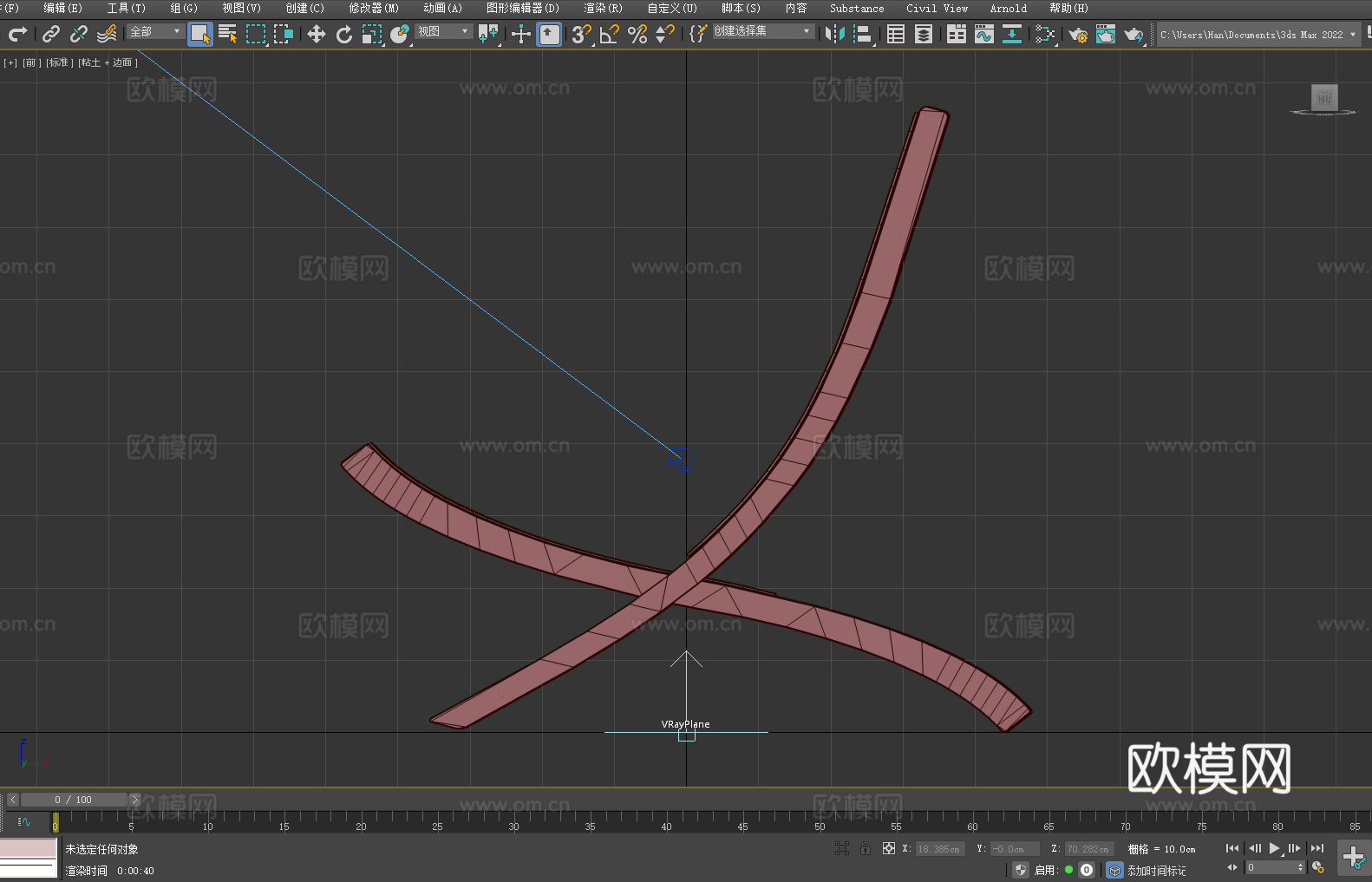1372x882 pixels.
Task: Open the 帮助(H) menu
Action: (x=1068, y=8)
